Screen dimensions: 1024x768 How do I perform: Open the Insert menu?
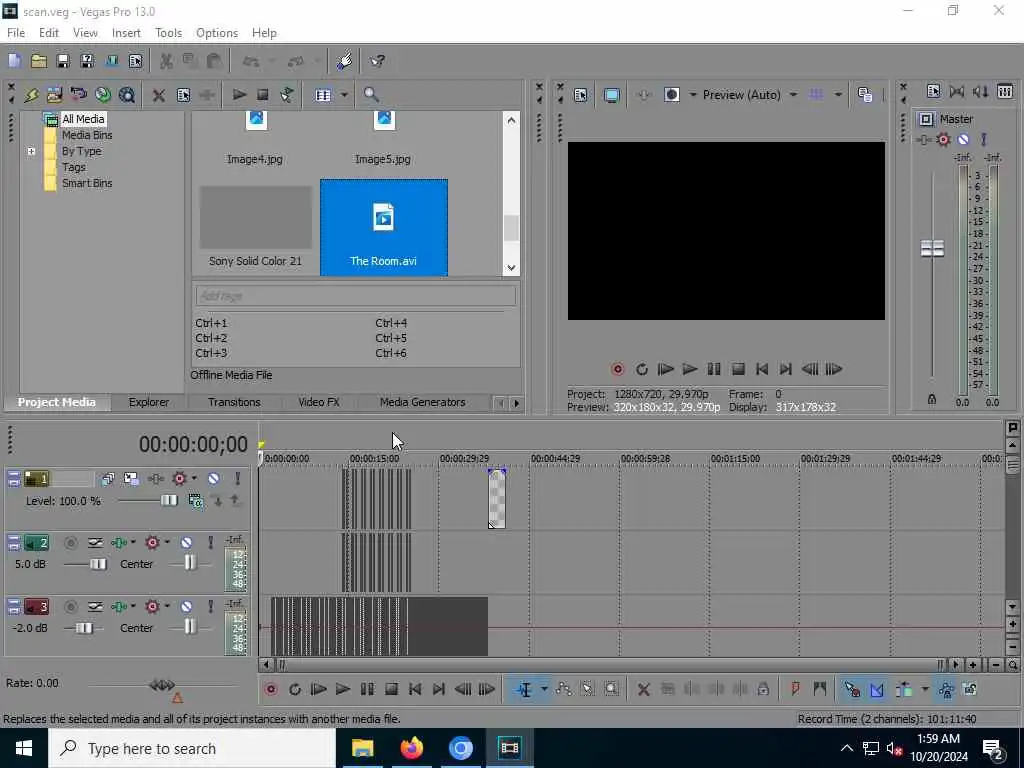(x=126, y=33)
